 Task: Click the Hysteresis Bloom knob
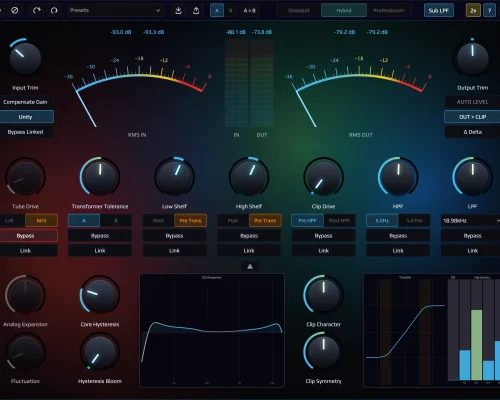click(100, 352)
